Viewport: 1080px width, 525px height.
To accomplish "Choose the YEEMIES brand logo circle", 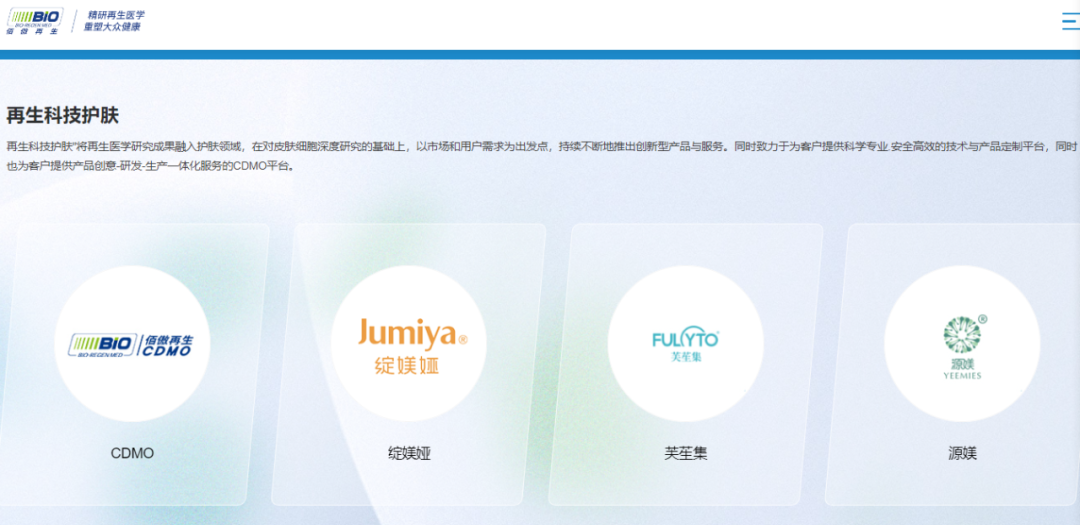I will 962,344.
